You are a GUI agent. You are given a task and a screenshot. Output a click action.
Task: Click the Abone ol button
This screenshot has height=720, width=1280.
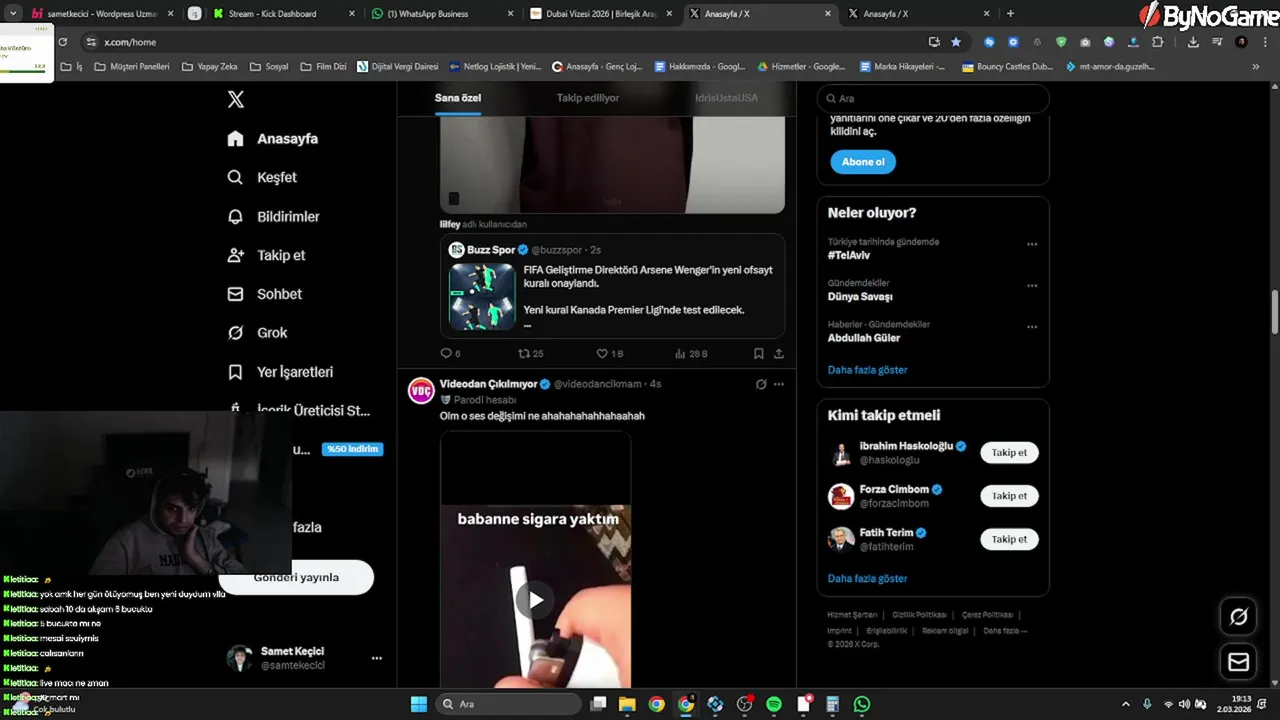pos(863,162)
